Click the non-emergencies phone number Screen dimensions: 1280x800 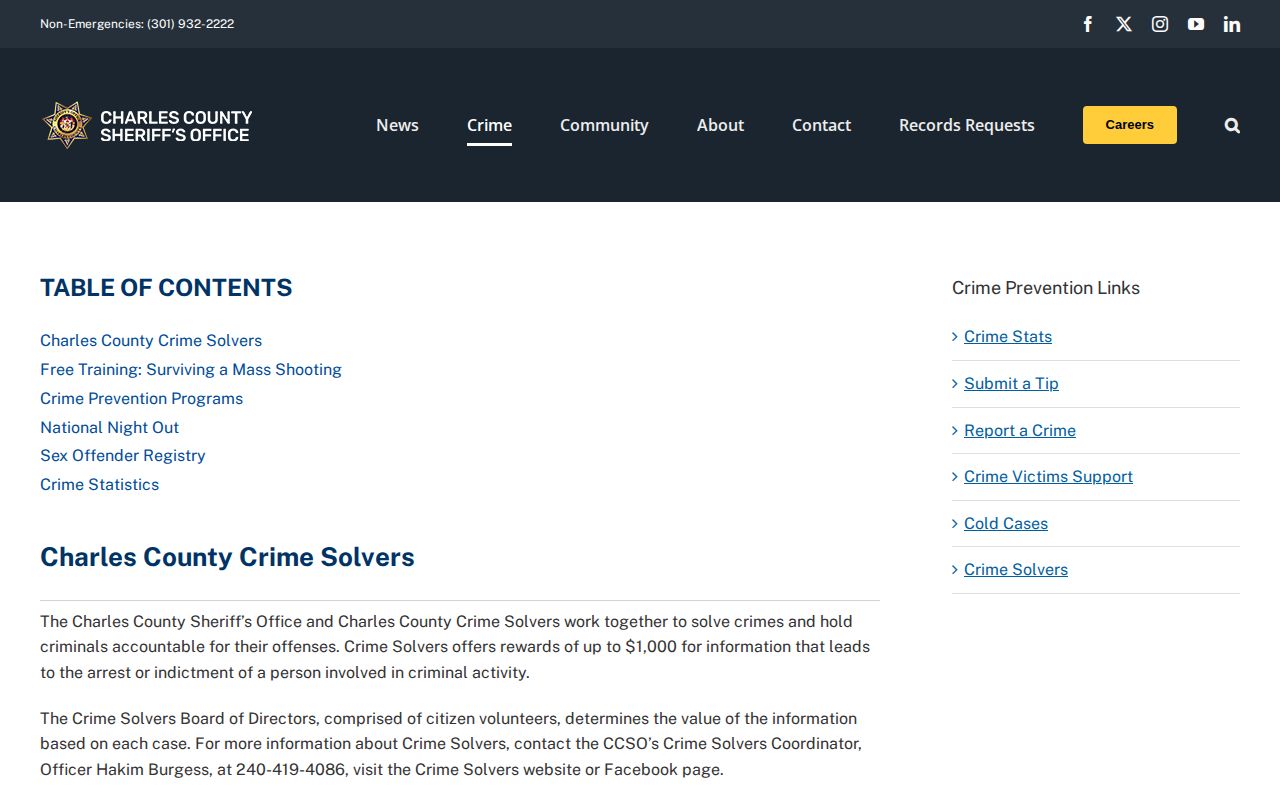coord(190,24)
